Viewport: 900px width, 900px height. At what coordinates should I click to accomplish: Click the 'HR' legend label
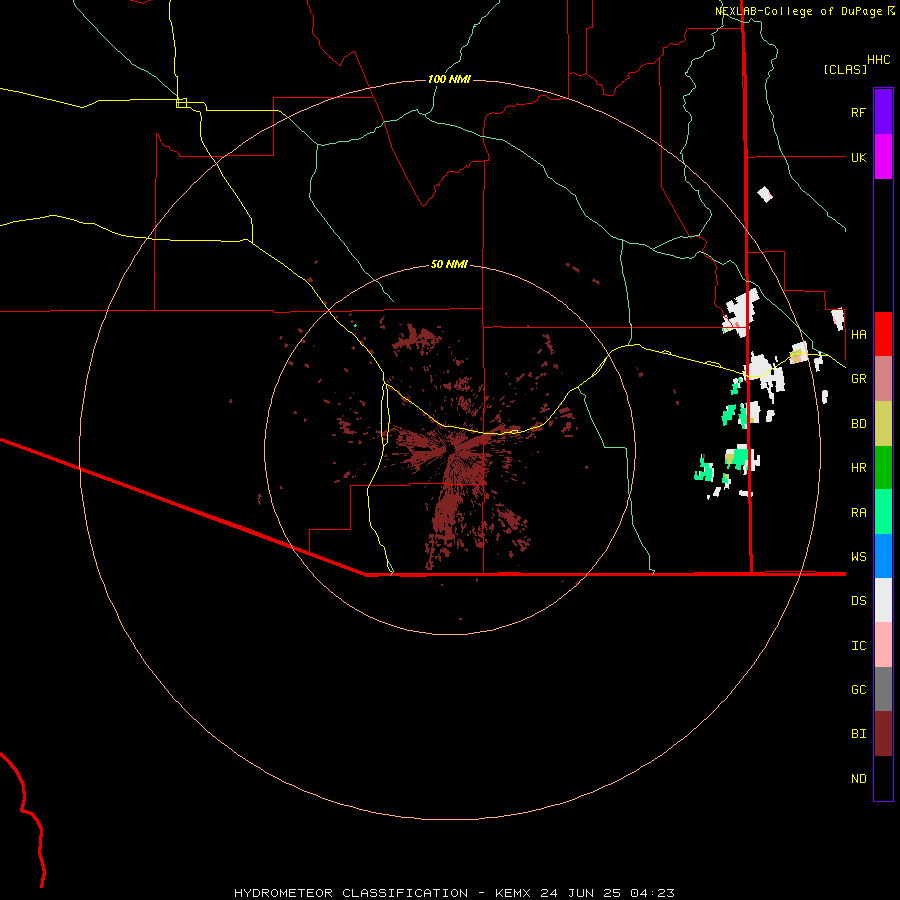[858, 468]
